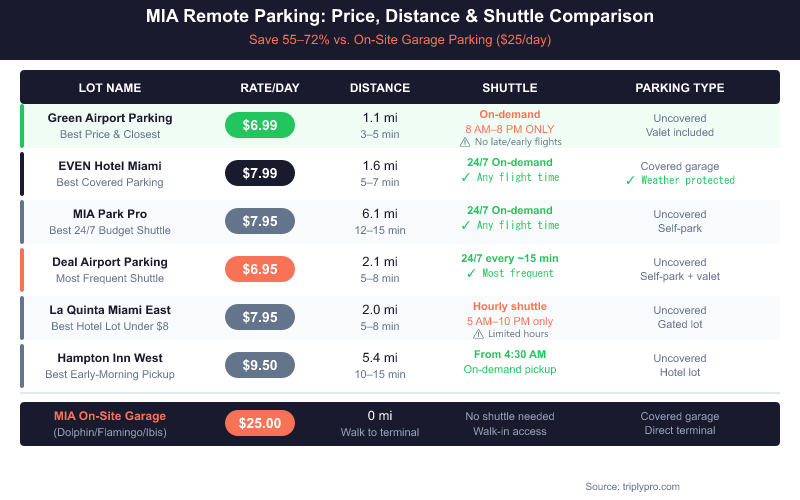Select the dark $7.99 price badge
Screen dimensions: 800x500
click(x=260, y=173)
